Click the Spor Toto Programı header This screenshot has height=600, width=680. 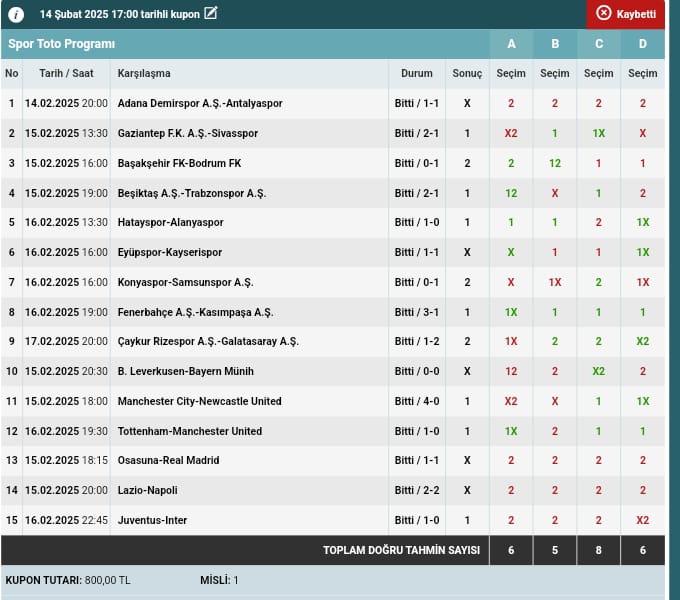pos(62,44)
